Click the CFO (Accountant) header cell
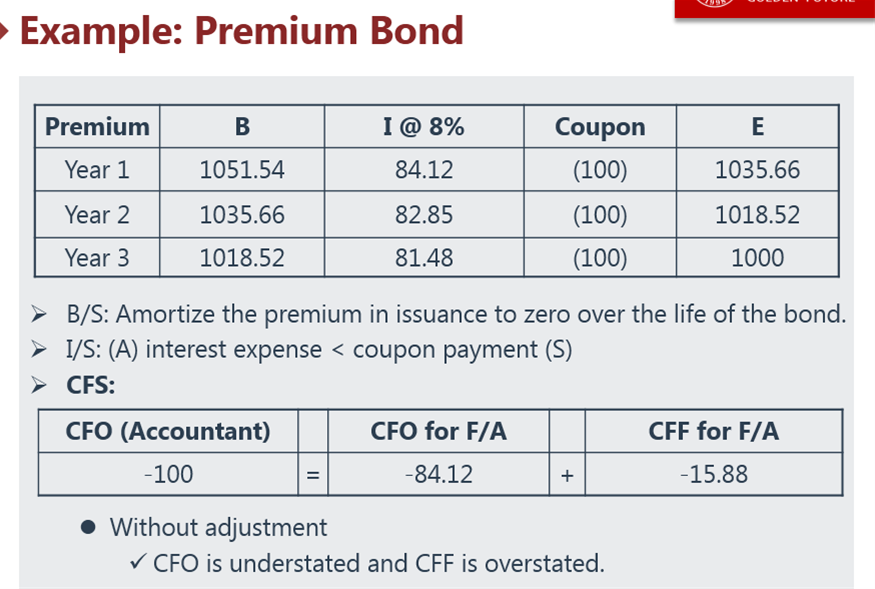Viewport: 875px width, 589px height. pos(168,432)
